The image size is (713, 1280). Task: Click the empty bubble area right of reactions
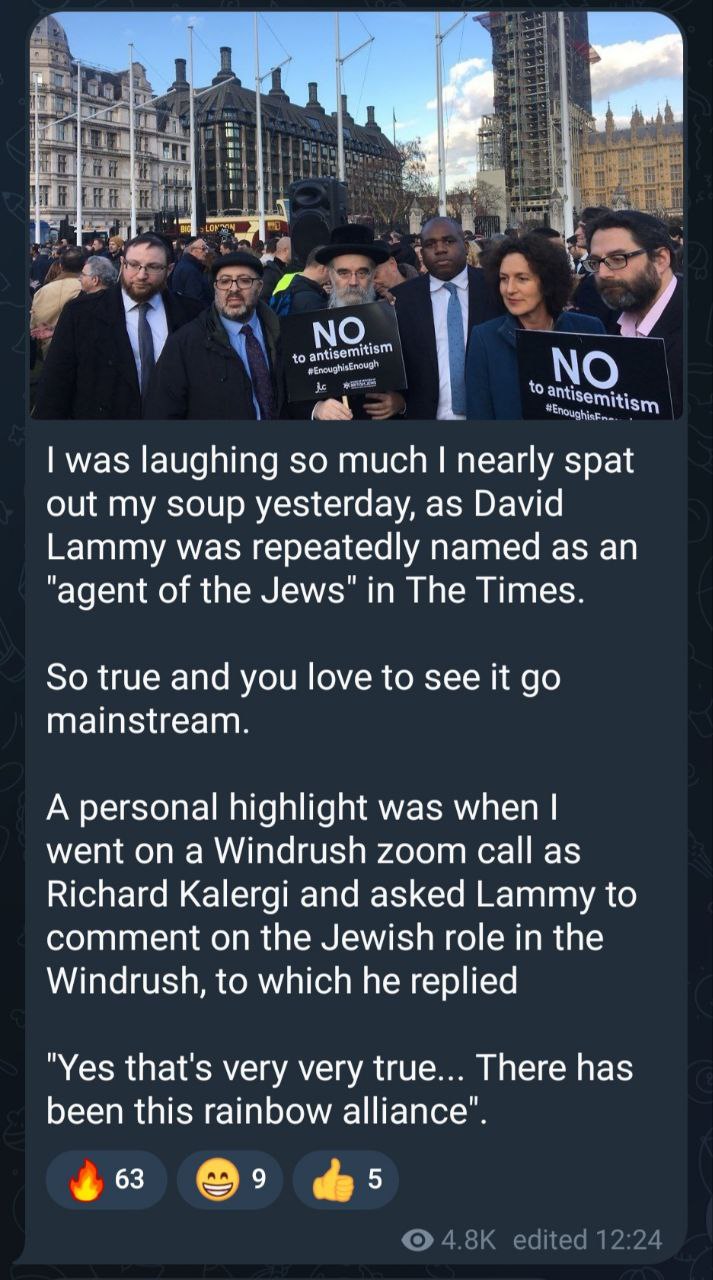point(540,1180)
